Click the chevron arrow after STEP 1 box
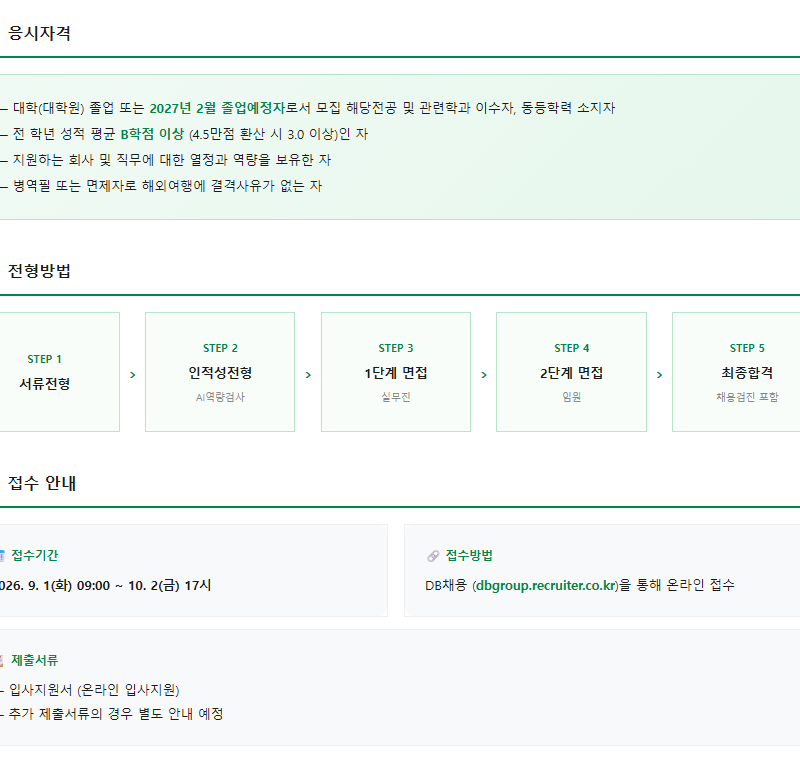This screenshot has height=766, width=800. pos(133,375)
